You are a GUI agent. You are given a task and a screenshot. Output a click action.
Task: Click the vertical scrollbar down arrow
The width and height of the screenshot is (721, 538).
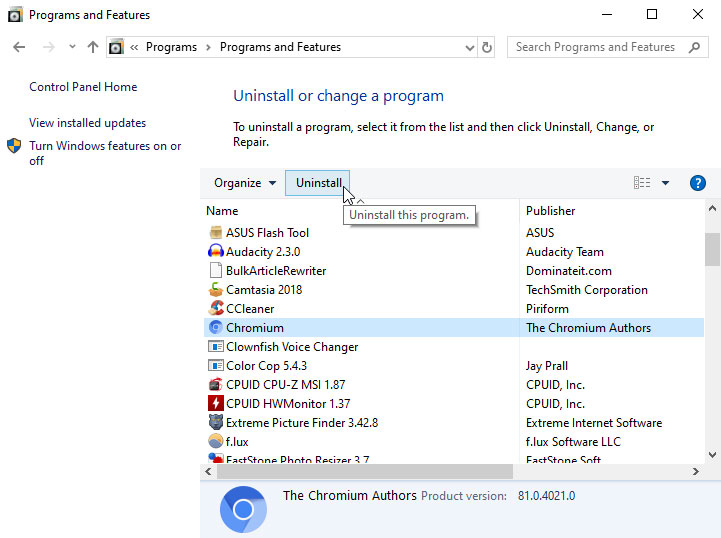pos(712,455)
